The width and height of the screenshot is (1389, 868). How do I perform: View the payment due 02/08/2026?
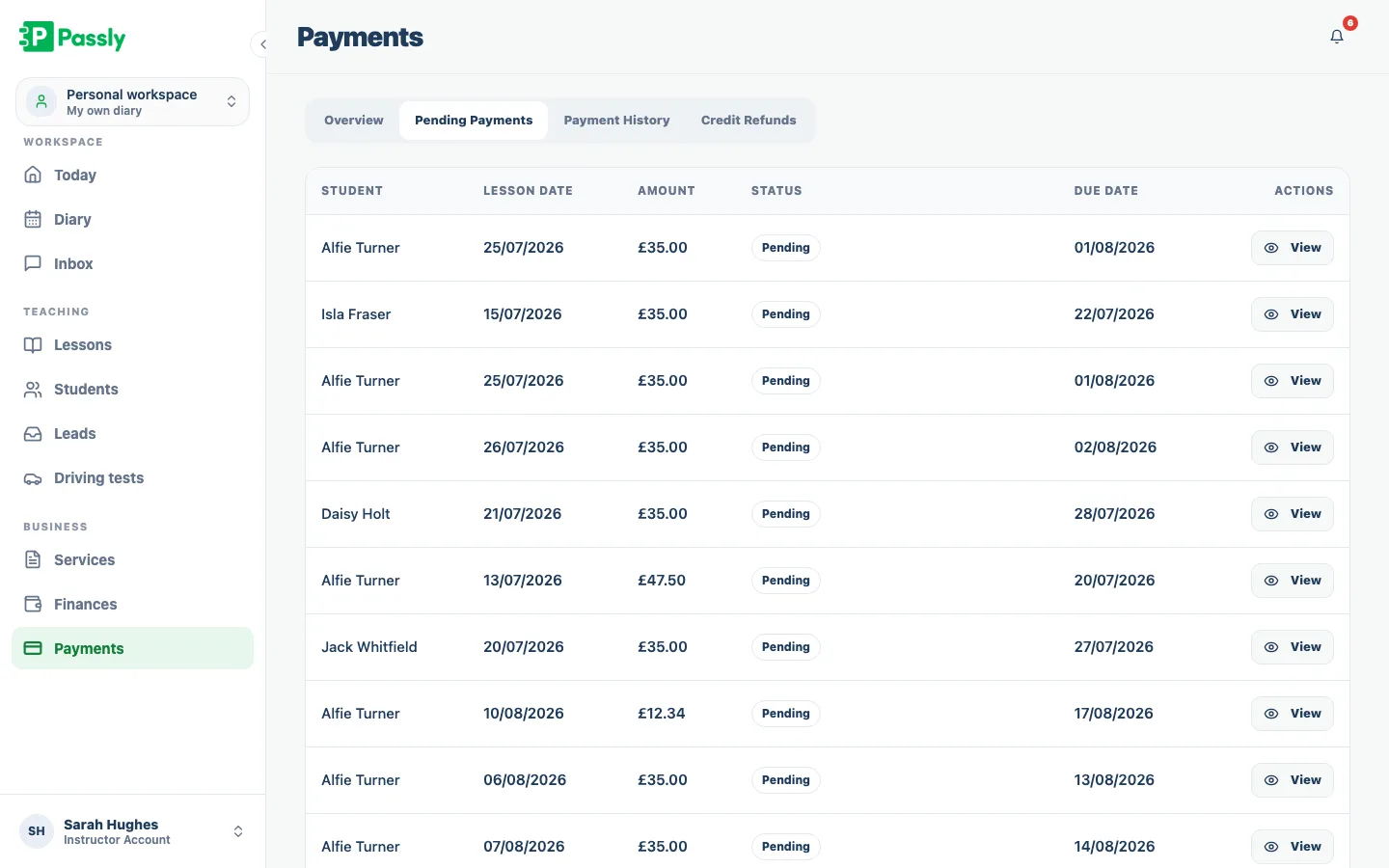coord(1293,448)
